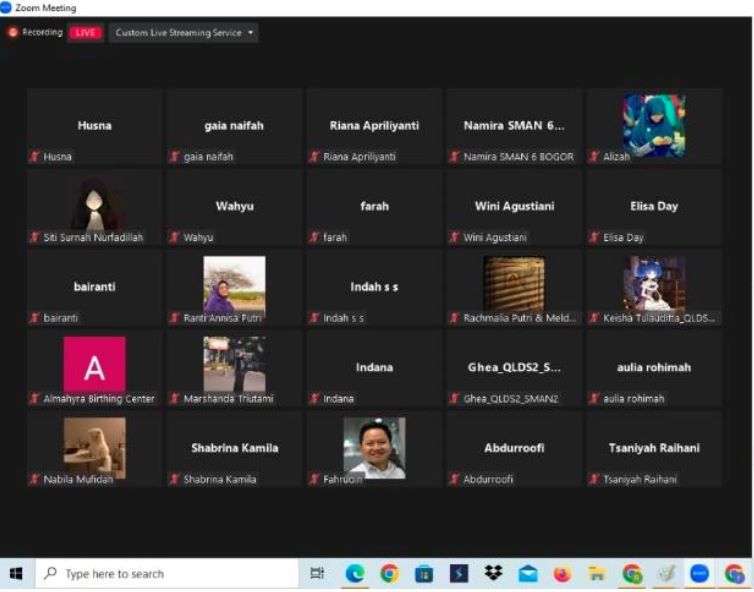Select Fahrudin's participant photo tile

pos(374,446)
